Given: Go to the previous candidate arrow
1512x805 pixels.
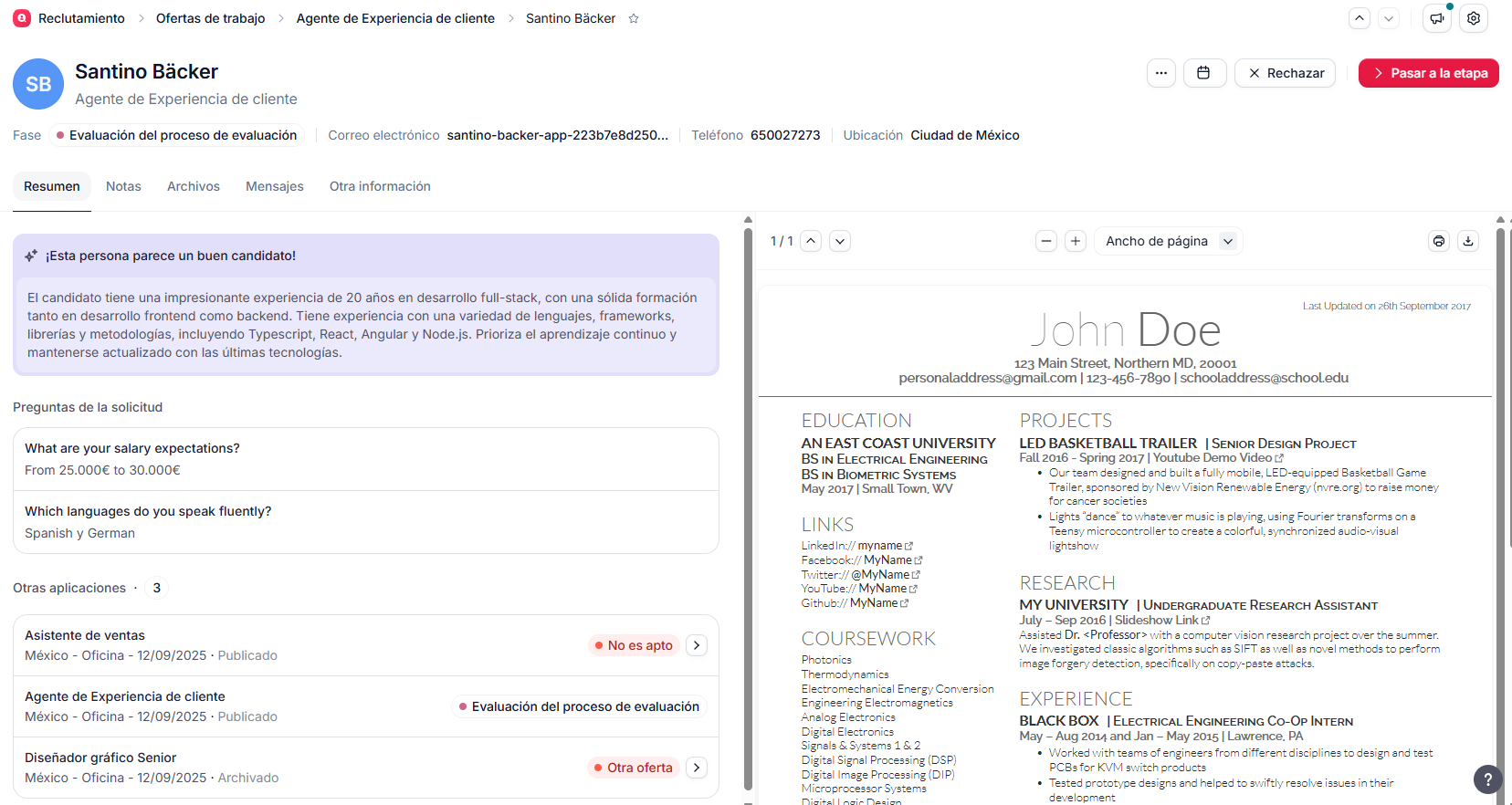Looking at the screenshot, I should pos(1360,18).
